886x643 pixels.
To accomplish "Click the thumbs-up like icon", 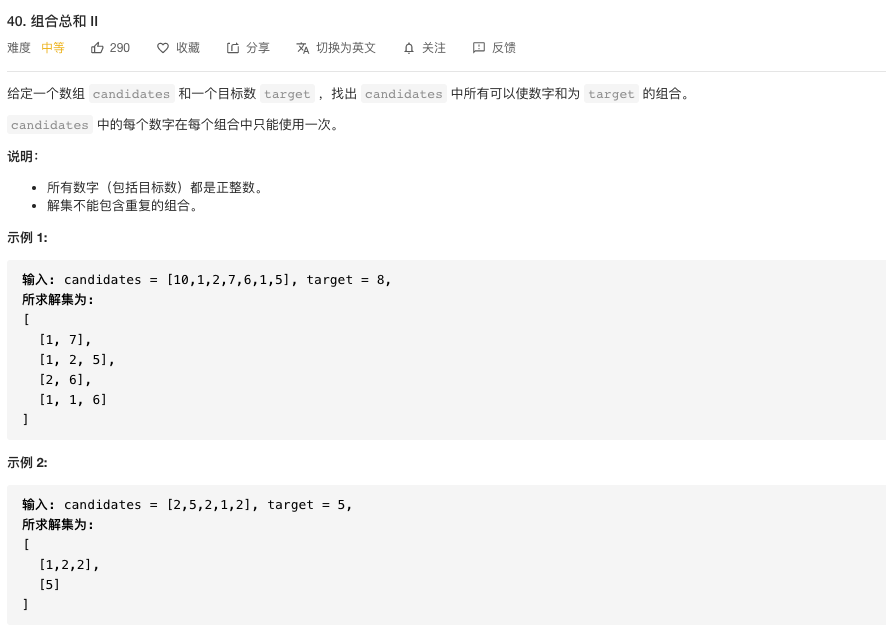I will pos(97,48).
